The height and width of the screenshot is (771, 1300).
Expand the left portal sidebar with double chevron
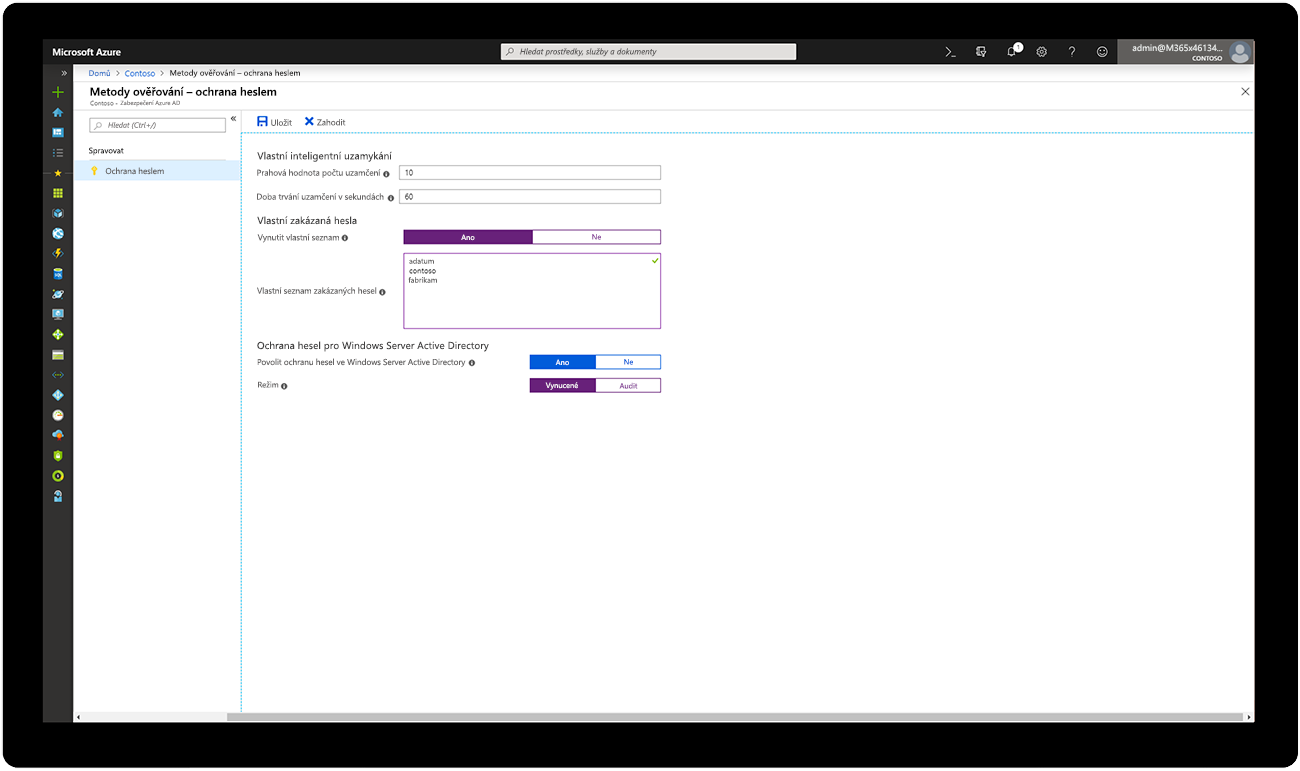pos(64,73)
